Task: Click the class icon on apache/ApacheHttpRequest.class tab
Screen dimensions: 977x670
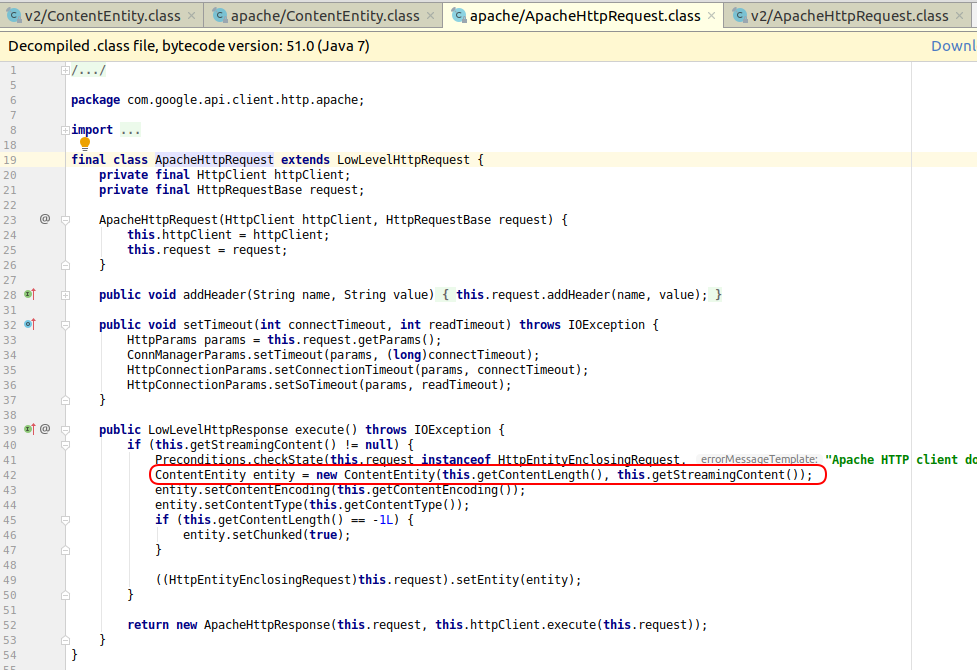Action: coord(459,15)
